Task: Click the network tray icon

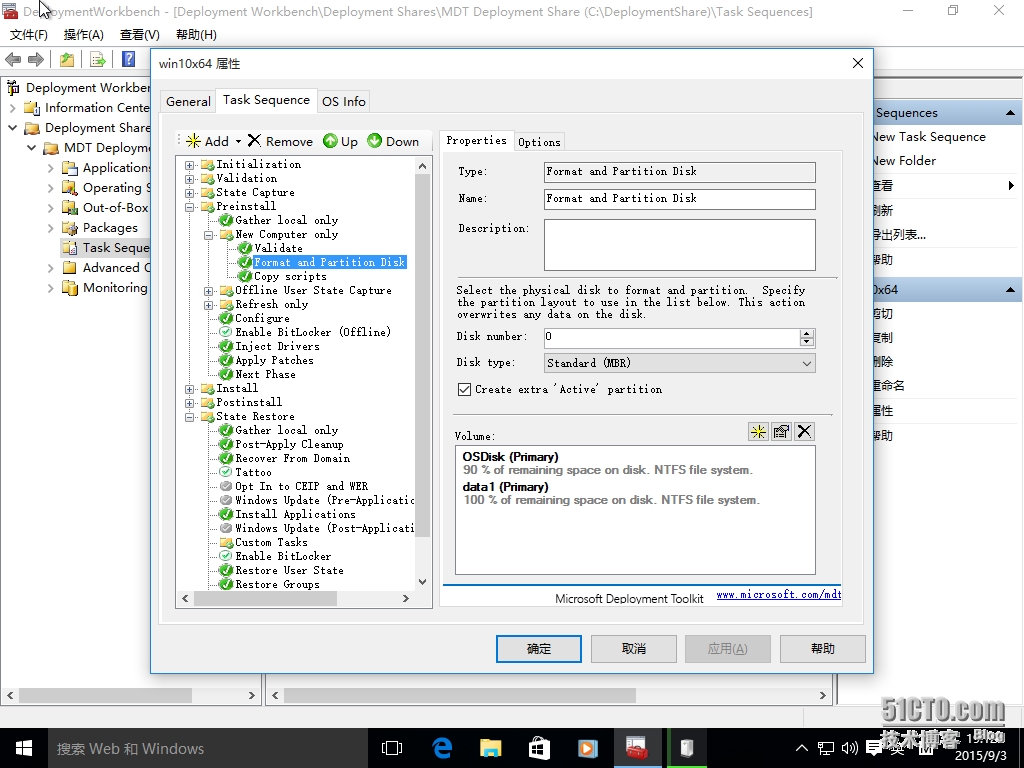Action: [826, 748]
